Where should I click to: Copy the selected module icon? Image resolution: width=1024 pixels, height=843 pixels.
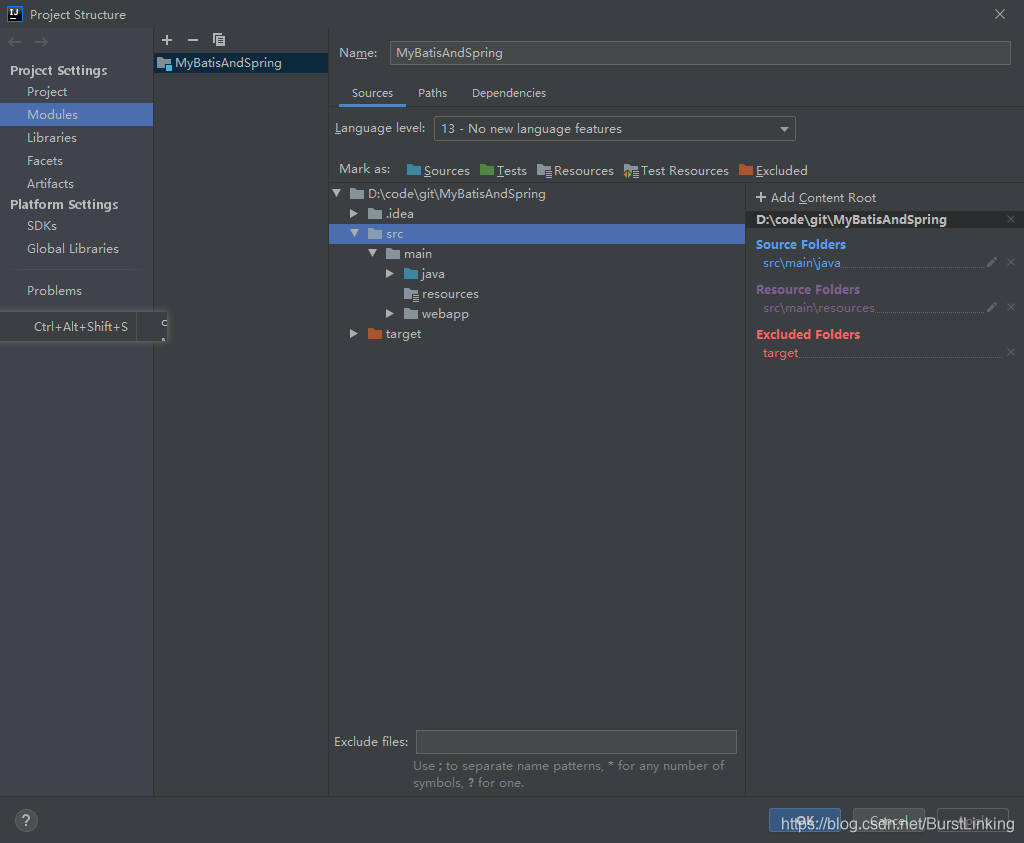219,40
